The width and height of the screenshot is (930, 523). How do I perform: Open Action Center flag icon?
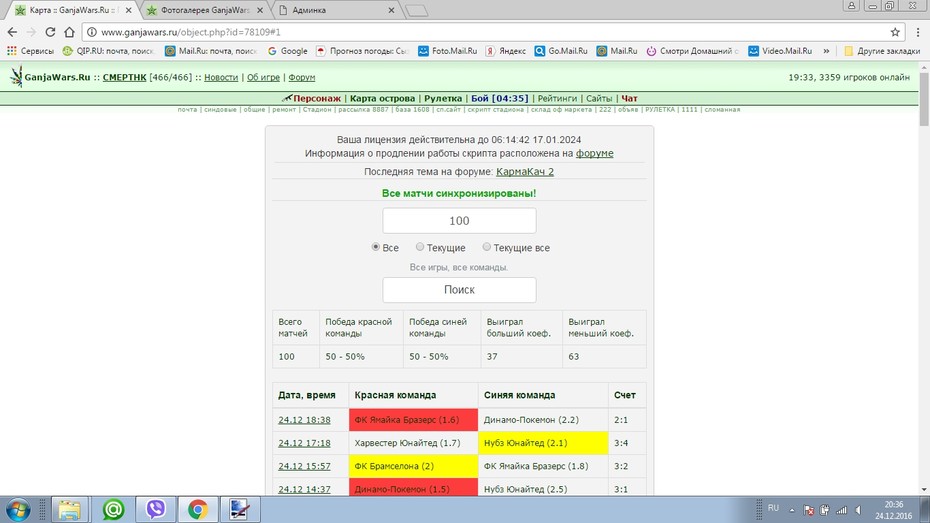click(808, 510)
